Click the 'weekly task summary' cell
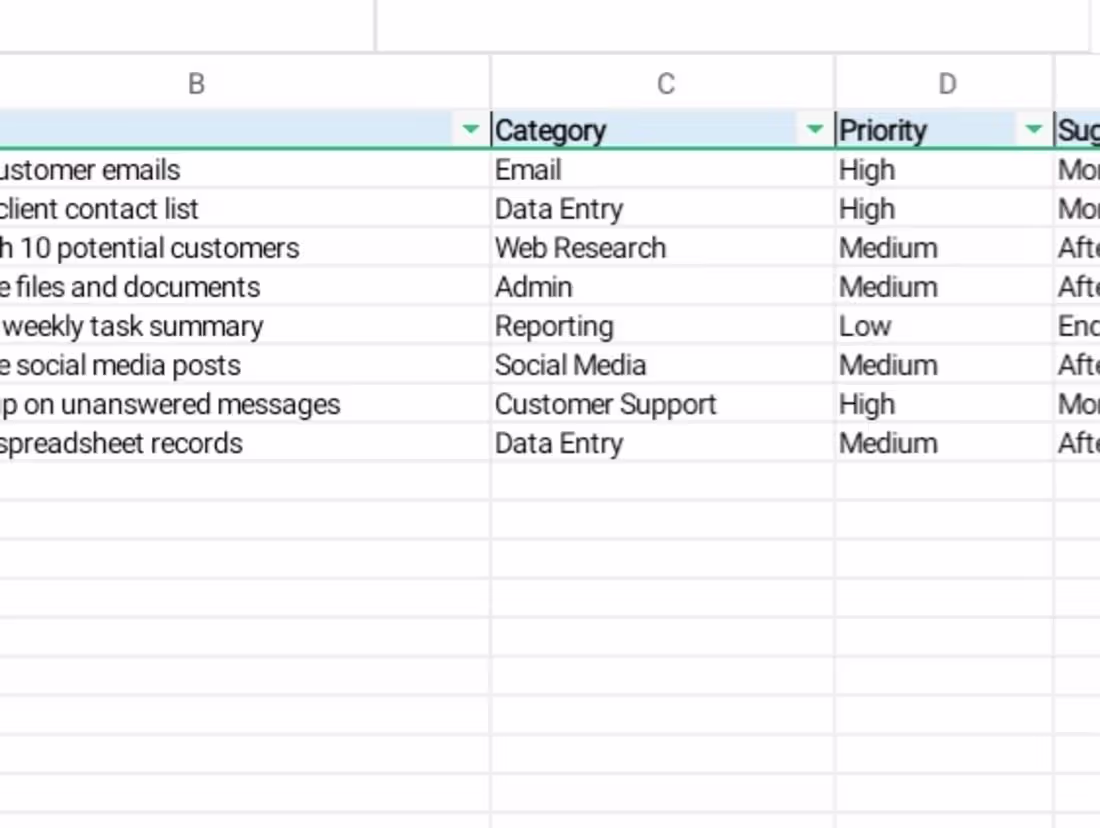This screenshot has width=1100, height=828. pos(245,326)
